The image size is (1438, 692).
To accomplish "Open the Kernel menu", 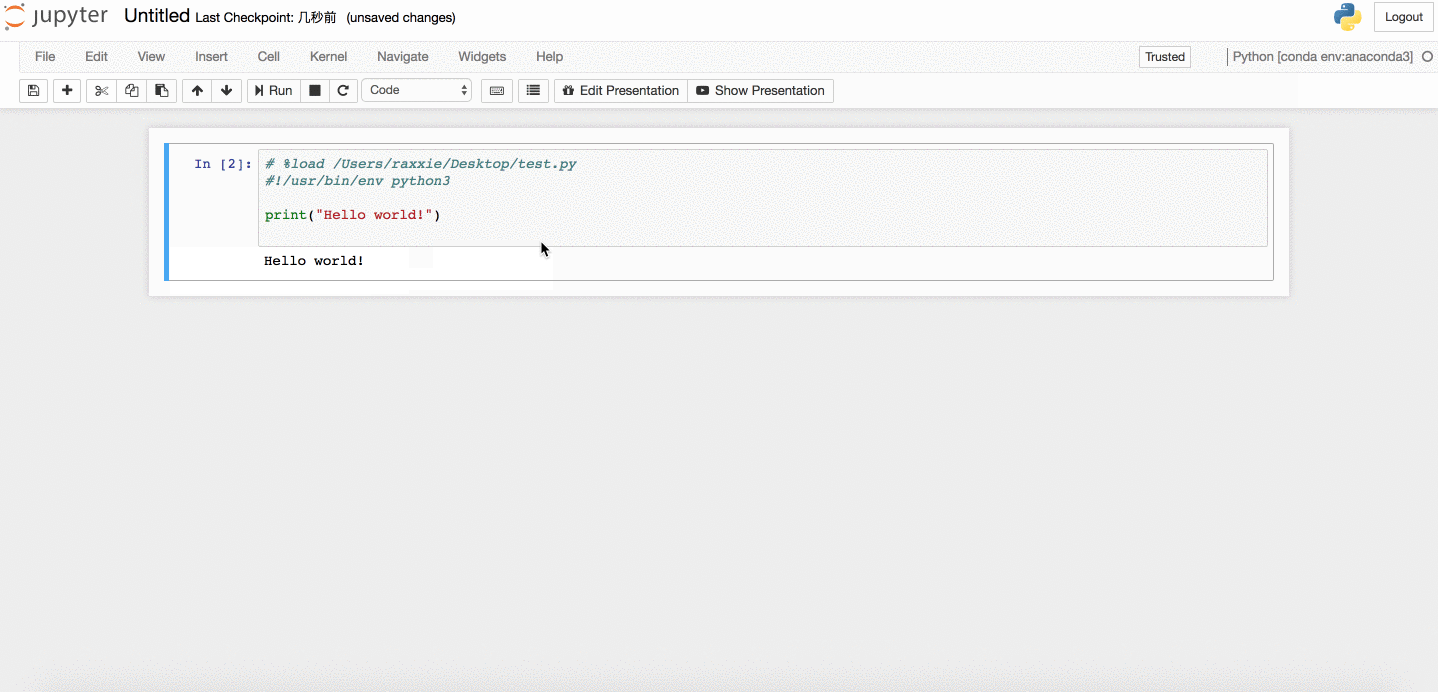I will tap(328, 57).
